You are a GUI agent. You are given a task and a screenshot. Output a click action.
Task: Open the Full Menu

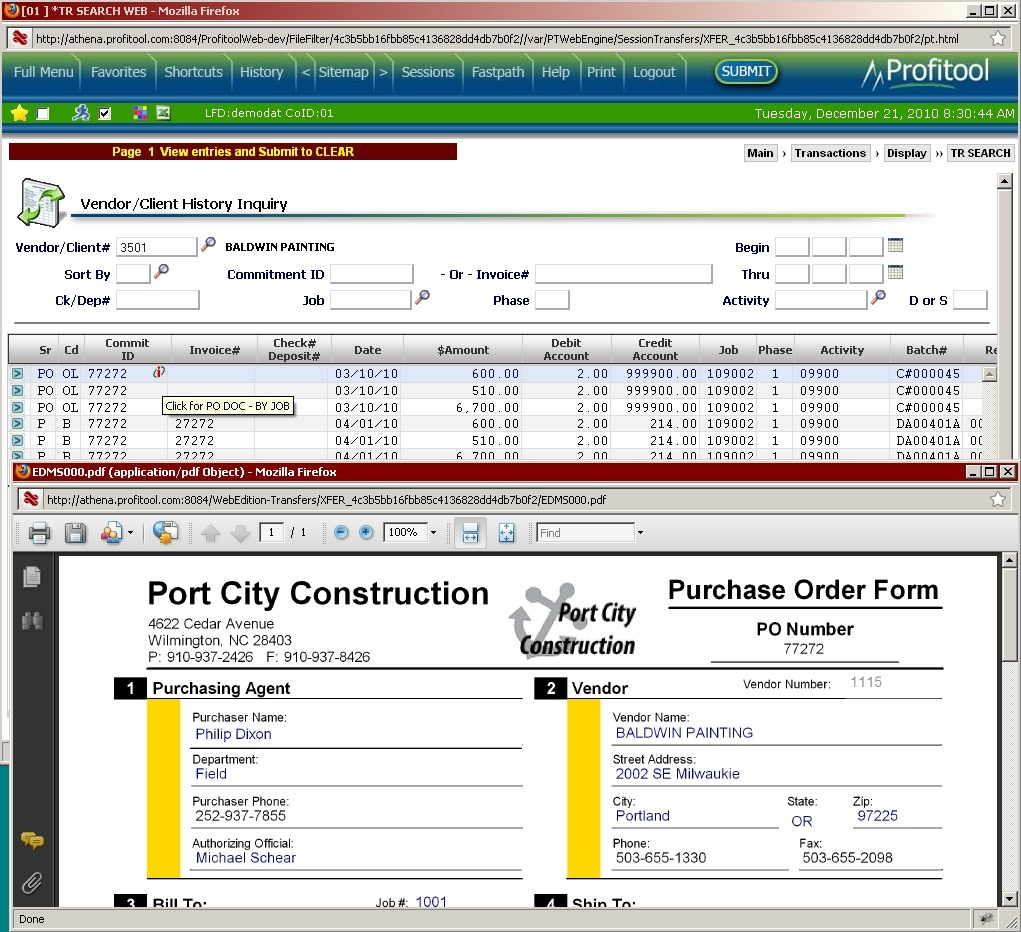pyautogui.click(x=44, y=72)
